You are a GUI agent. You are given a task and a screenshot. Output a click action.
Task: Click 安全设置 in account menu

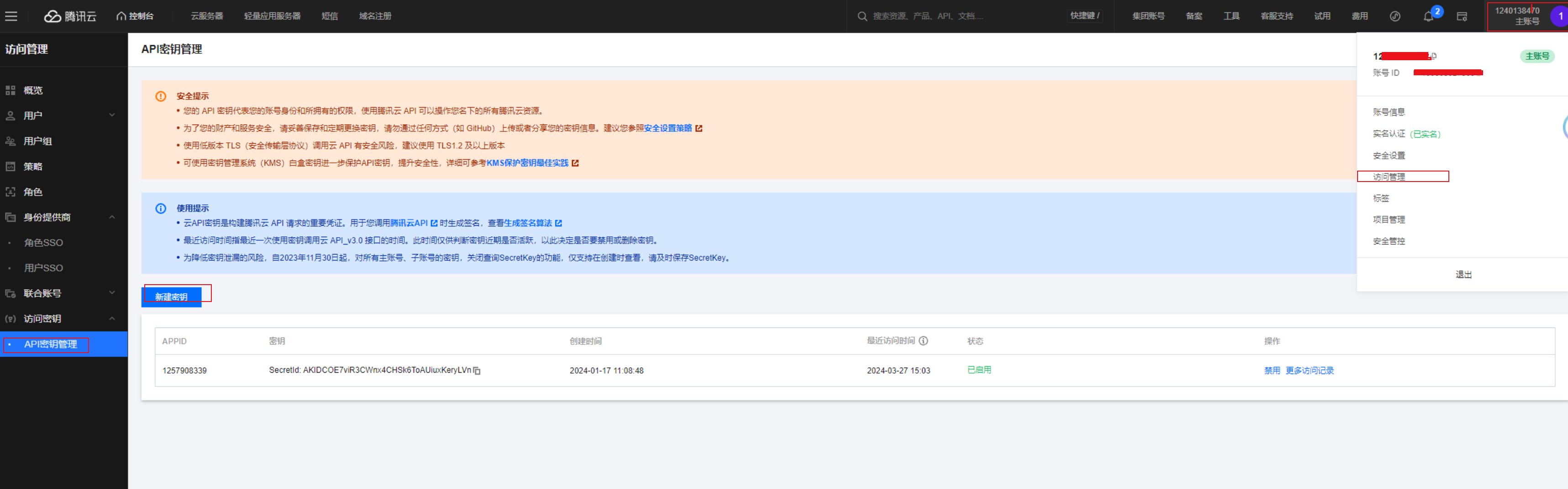1389,156
